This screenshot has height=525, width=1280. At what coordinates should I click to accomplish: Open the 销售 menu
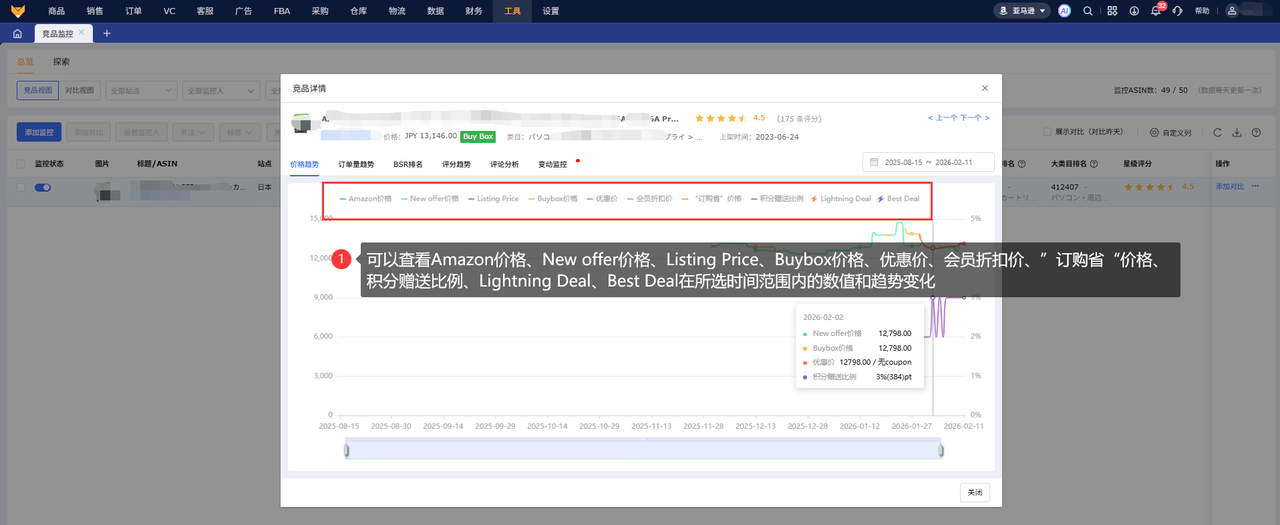click(95, 11)
